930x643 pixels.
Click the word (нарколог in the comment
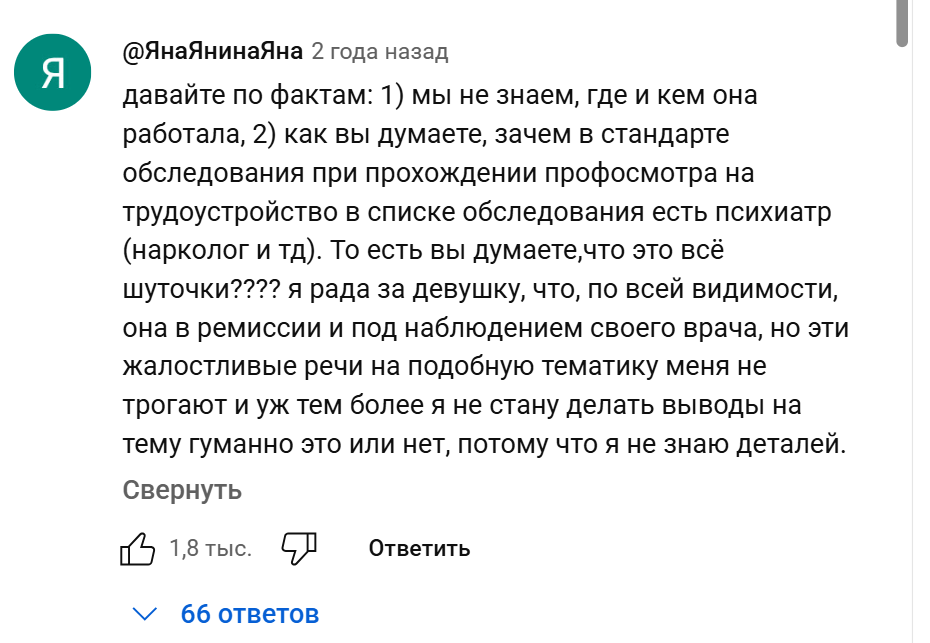coord(186,251)
